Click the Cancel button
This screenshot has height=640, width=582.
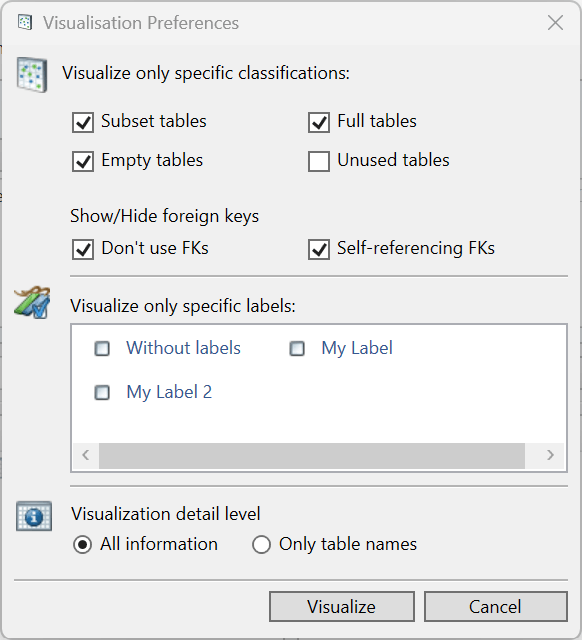[495, 607]
